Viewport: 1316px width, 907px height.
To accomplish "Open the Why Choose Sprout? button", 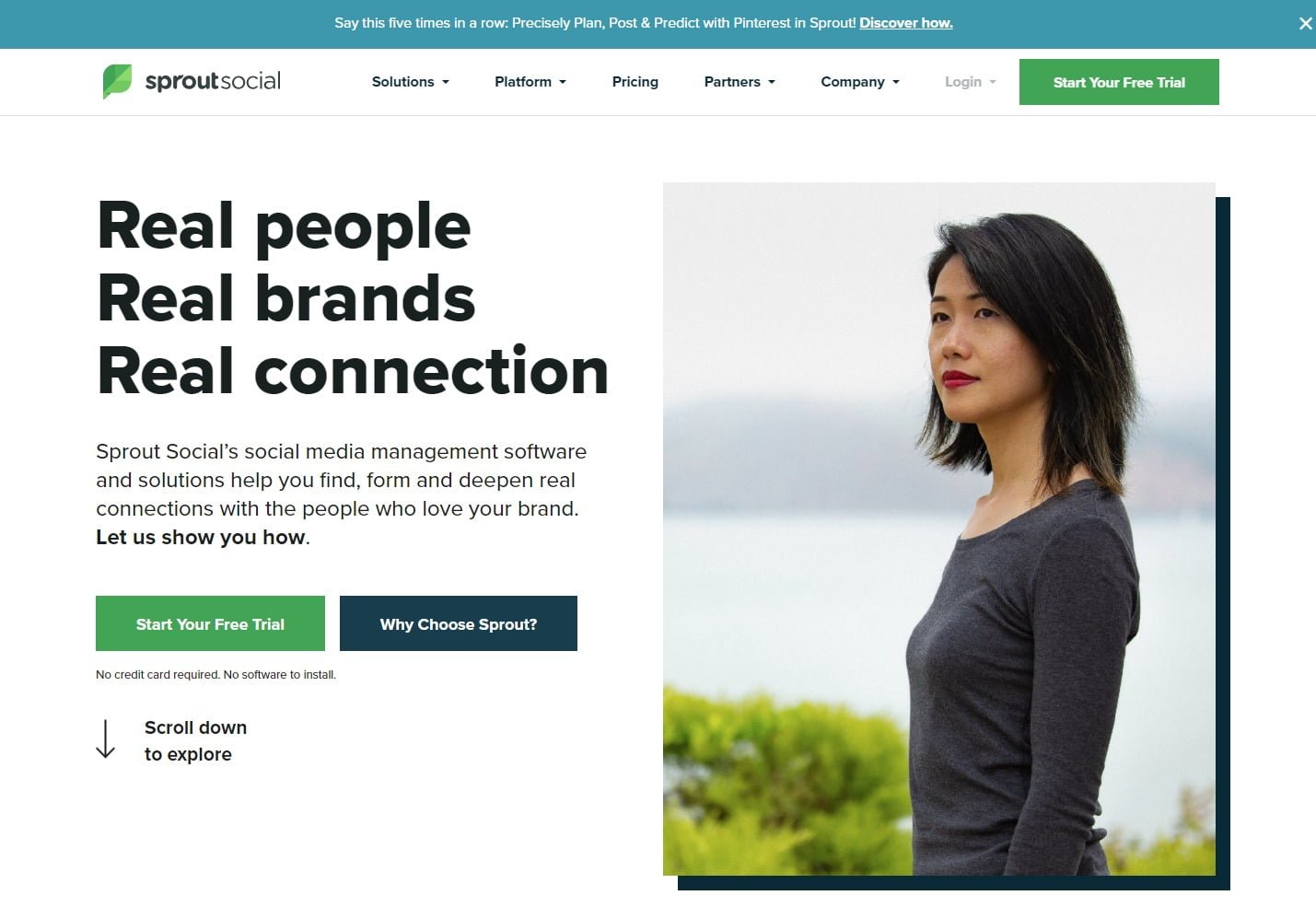I will coord(459,623).
